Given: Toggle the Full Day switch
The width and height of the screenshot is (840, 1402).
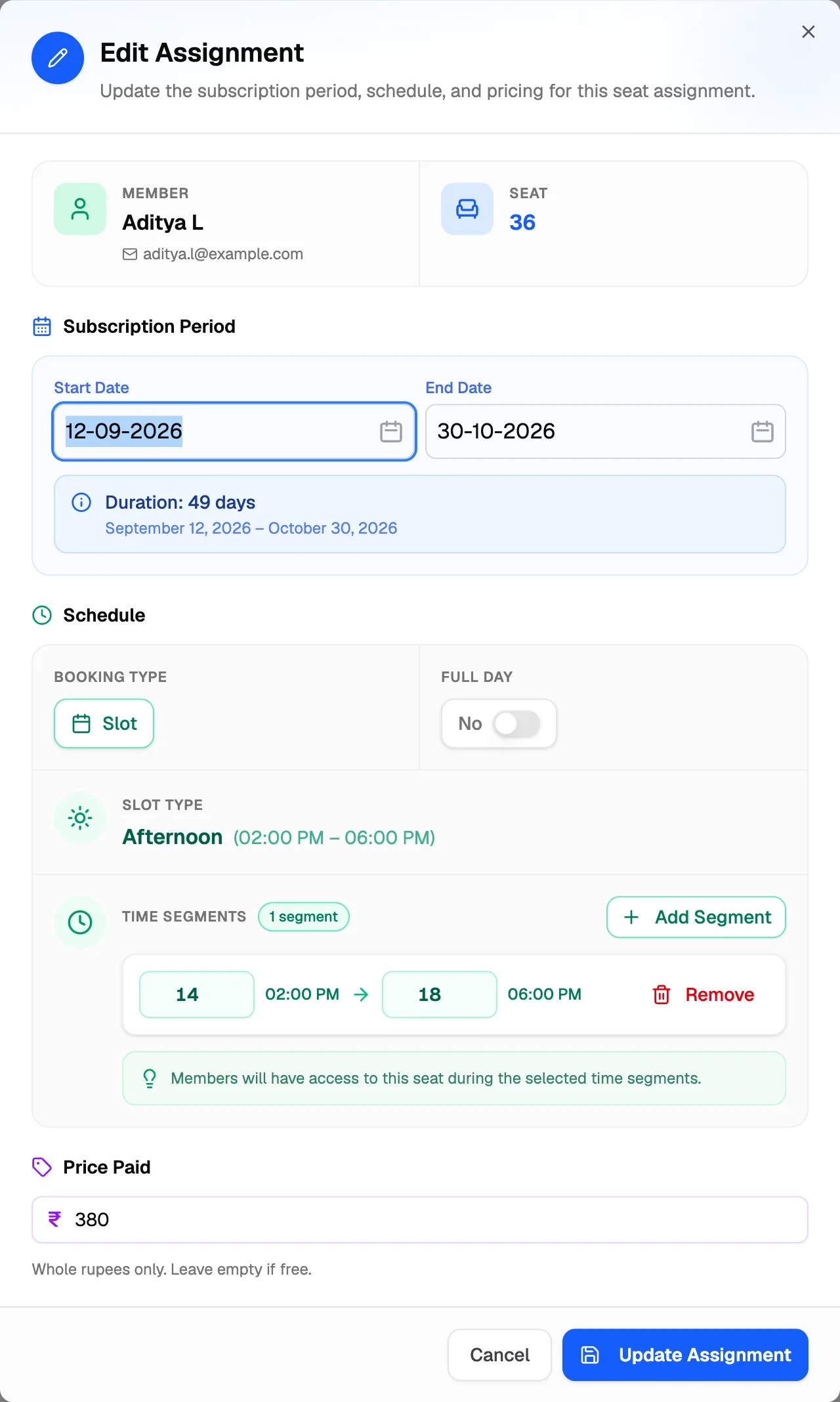Looking at the screenshot, I should [x=516, y=723].
